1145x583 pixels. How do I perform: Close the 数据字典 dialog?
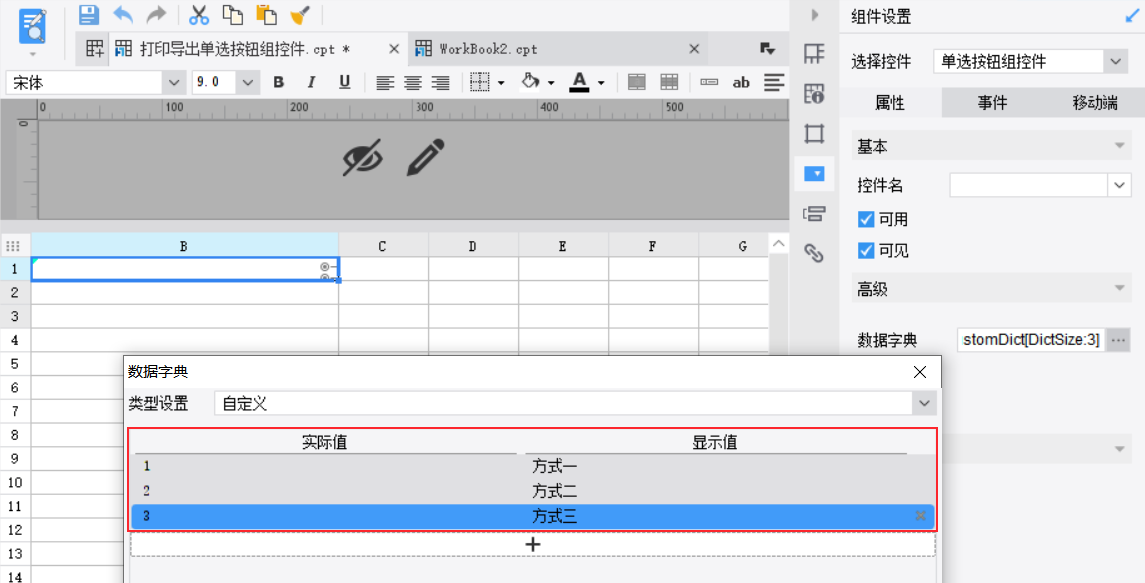[x=920, y=372]
